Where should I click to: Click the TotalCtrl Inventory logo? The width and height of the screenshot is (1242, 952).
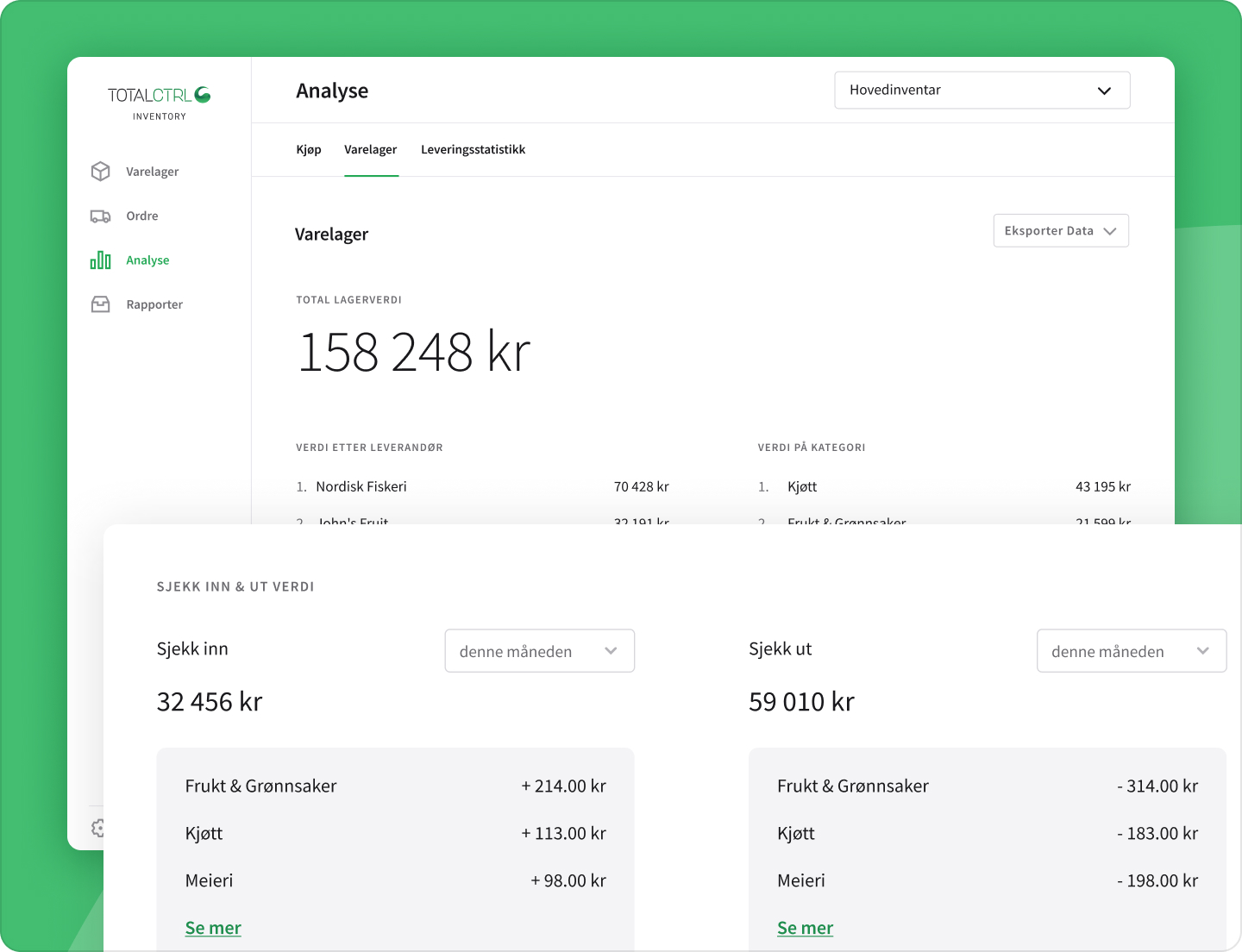click(x=159, y=103)
